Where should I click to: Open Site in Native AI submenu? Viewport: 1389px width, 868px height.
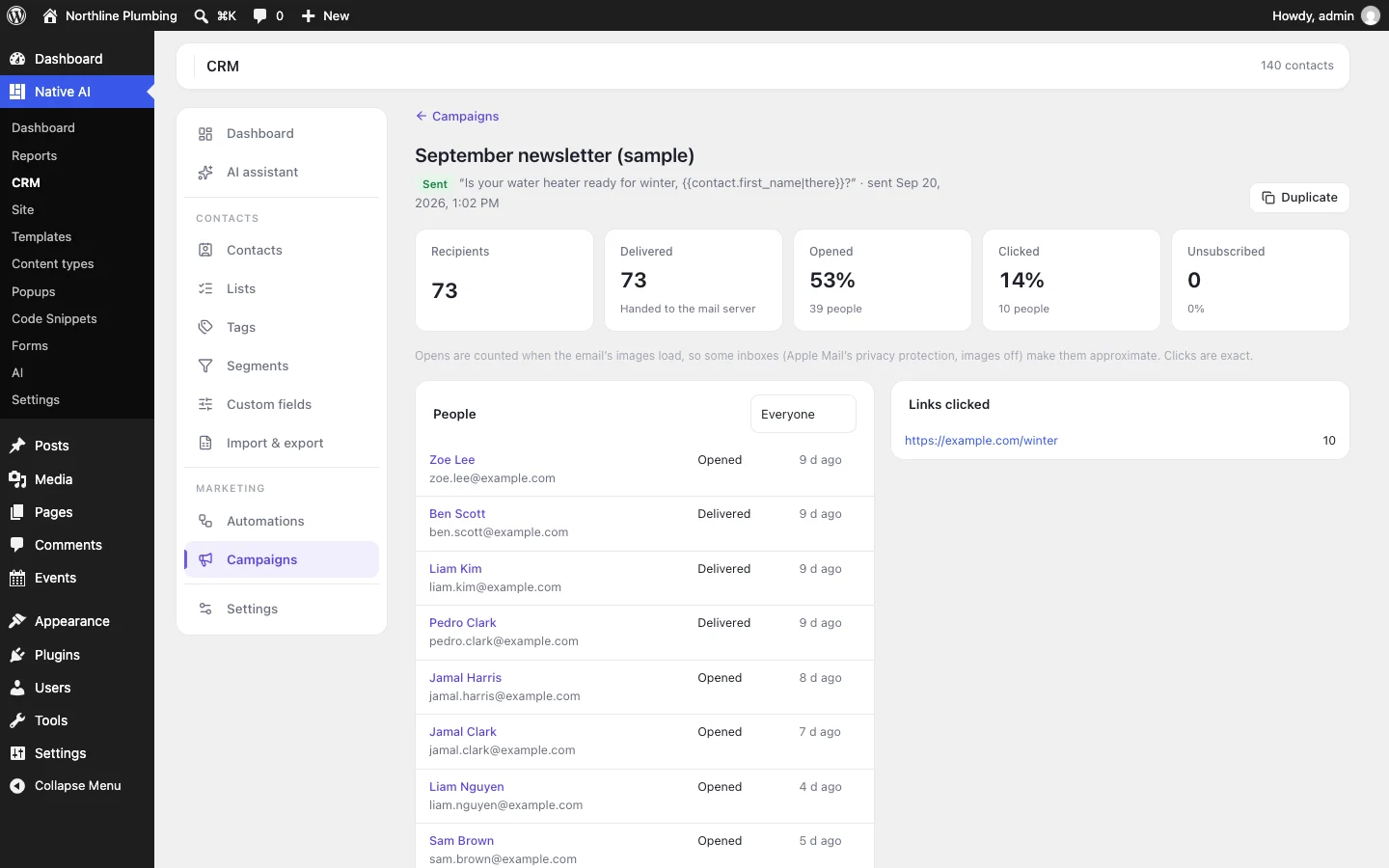click(x=23, y=209)
